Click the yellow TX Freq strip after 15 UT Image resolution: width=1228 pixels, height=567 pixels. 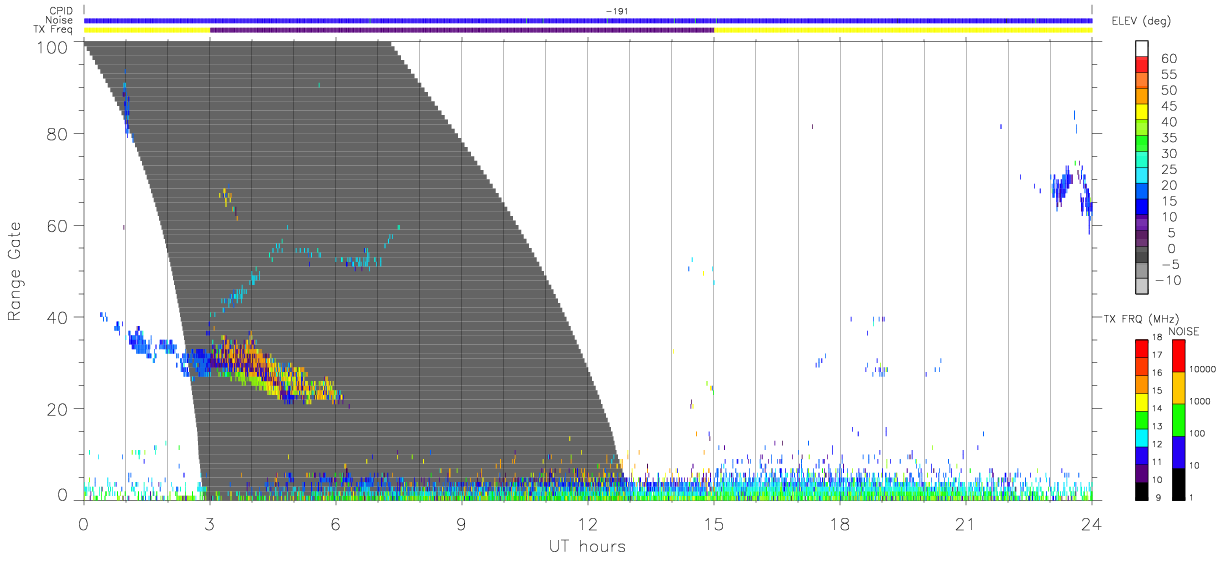coord(903,30)
